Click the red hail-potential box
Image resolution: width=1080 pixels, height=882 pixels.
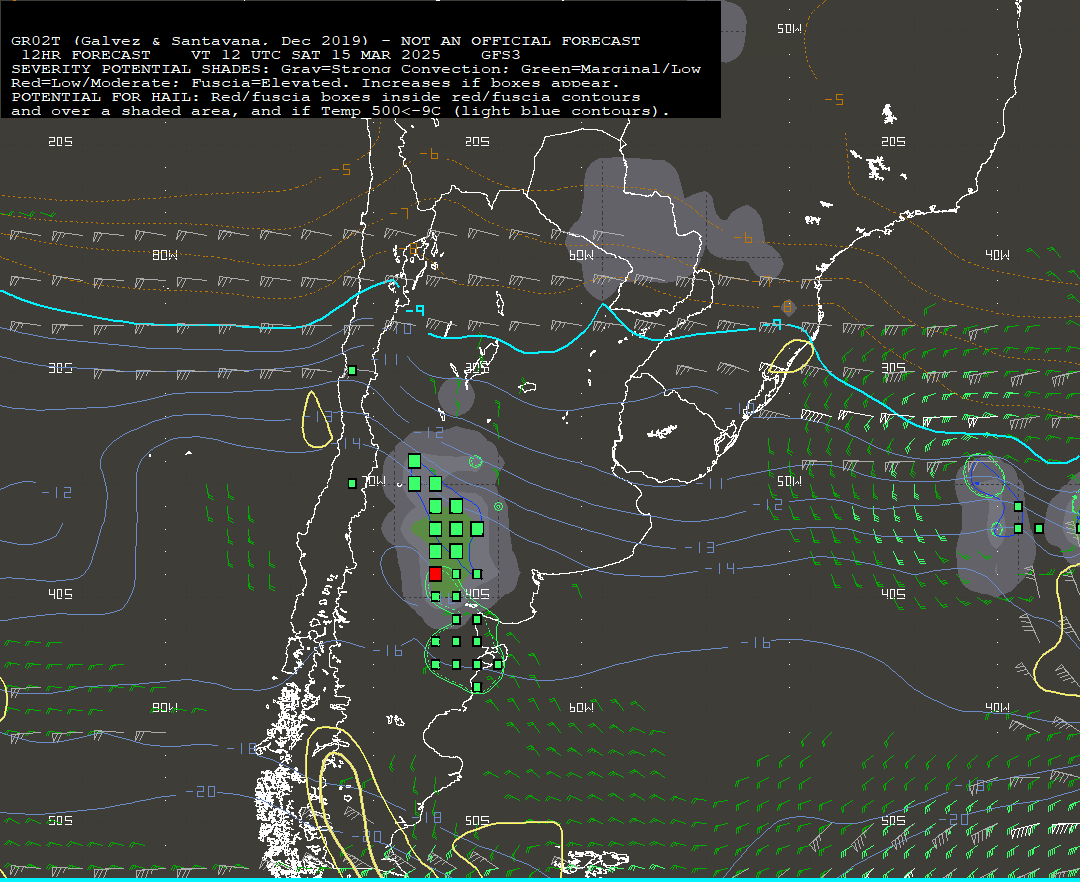tap(435, 574)
